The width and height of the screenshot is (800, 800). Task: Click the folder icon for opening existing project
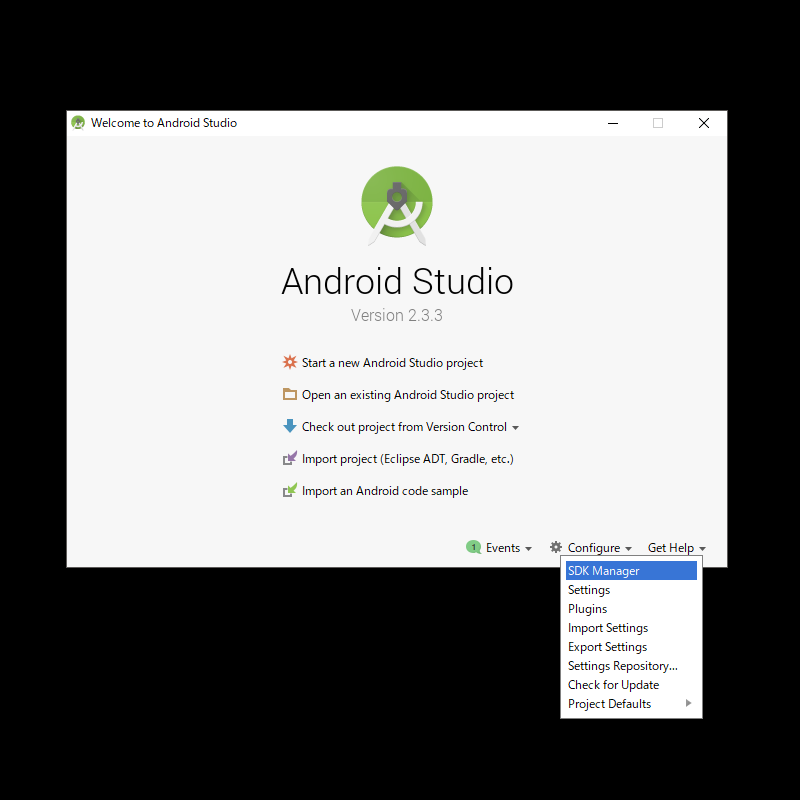[290, 394]
